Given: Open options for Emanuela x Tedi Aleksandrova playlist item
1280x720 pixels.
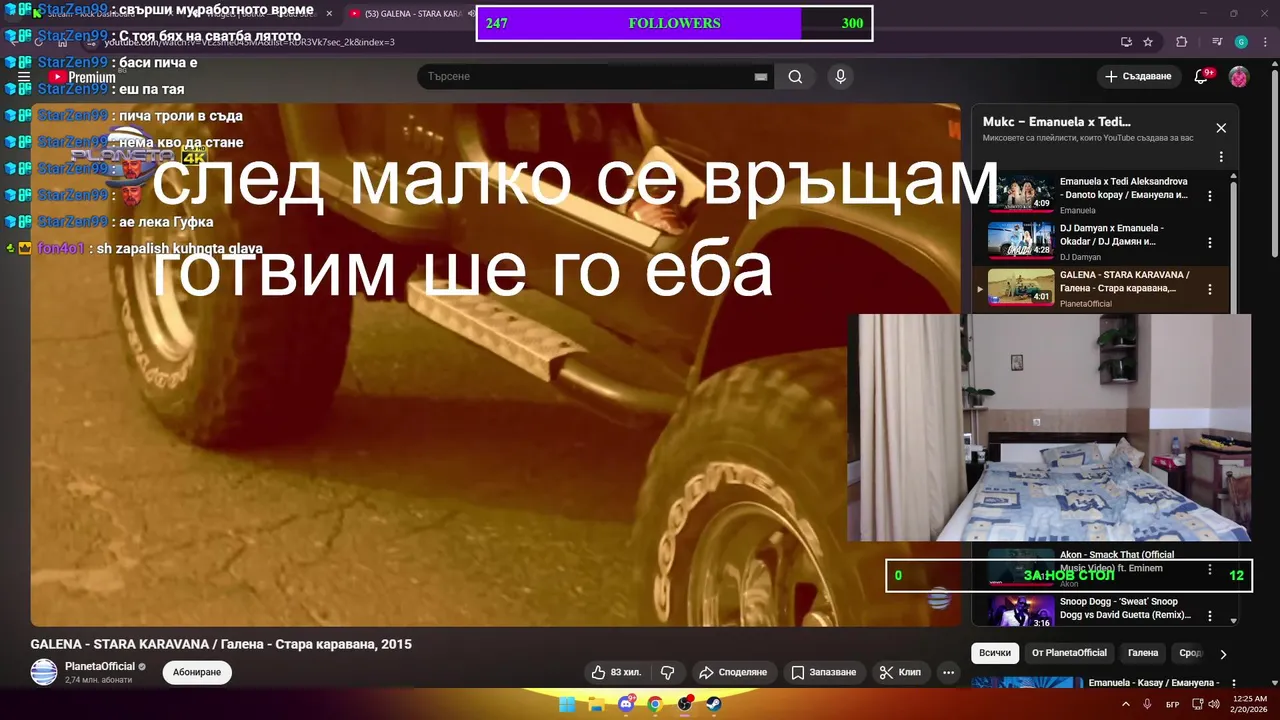Looking at the screenshot, I should coord(1210,196).
